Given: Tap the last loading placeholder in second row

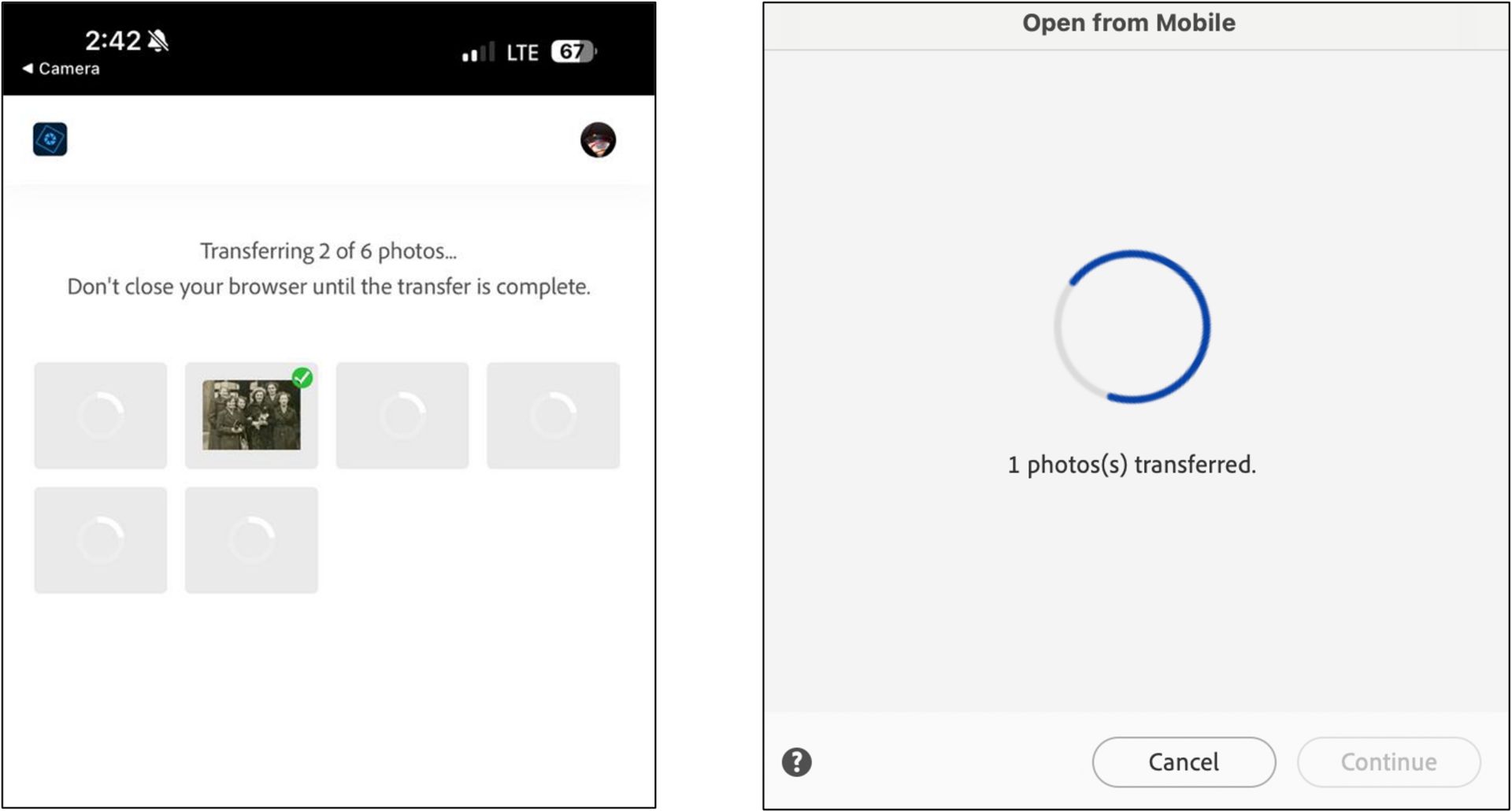Looking at the screenshot, I should pyautogui.click(x=252, y=540).
